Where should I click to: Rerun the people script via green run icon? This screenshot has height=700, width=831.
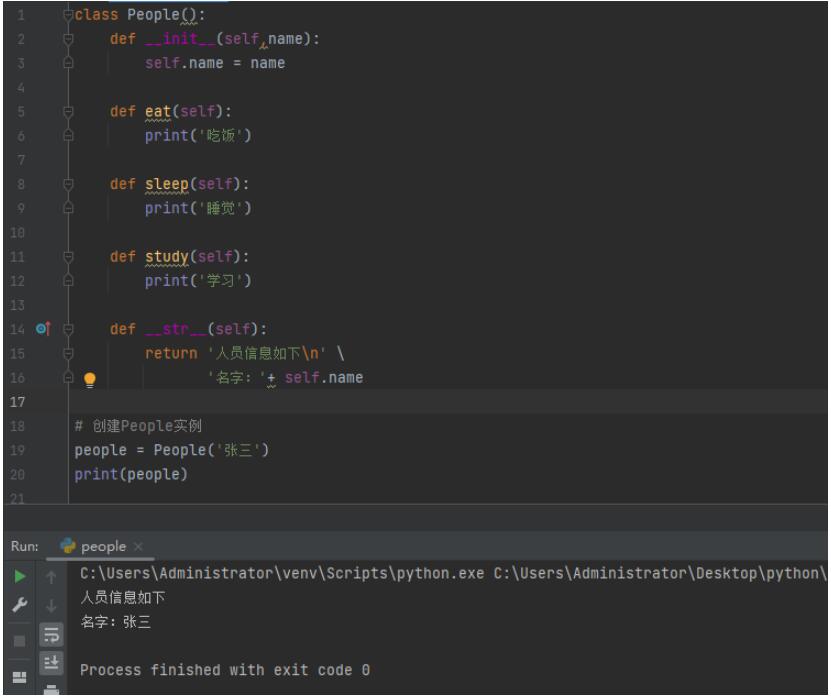click(19, 576)
